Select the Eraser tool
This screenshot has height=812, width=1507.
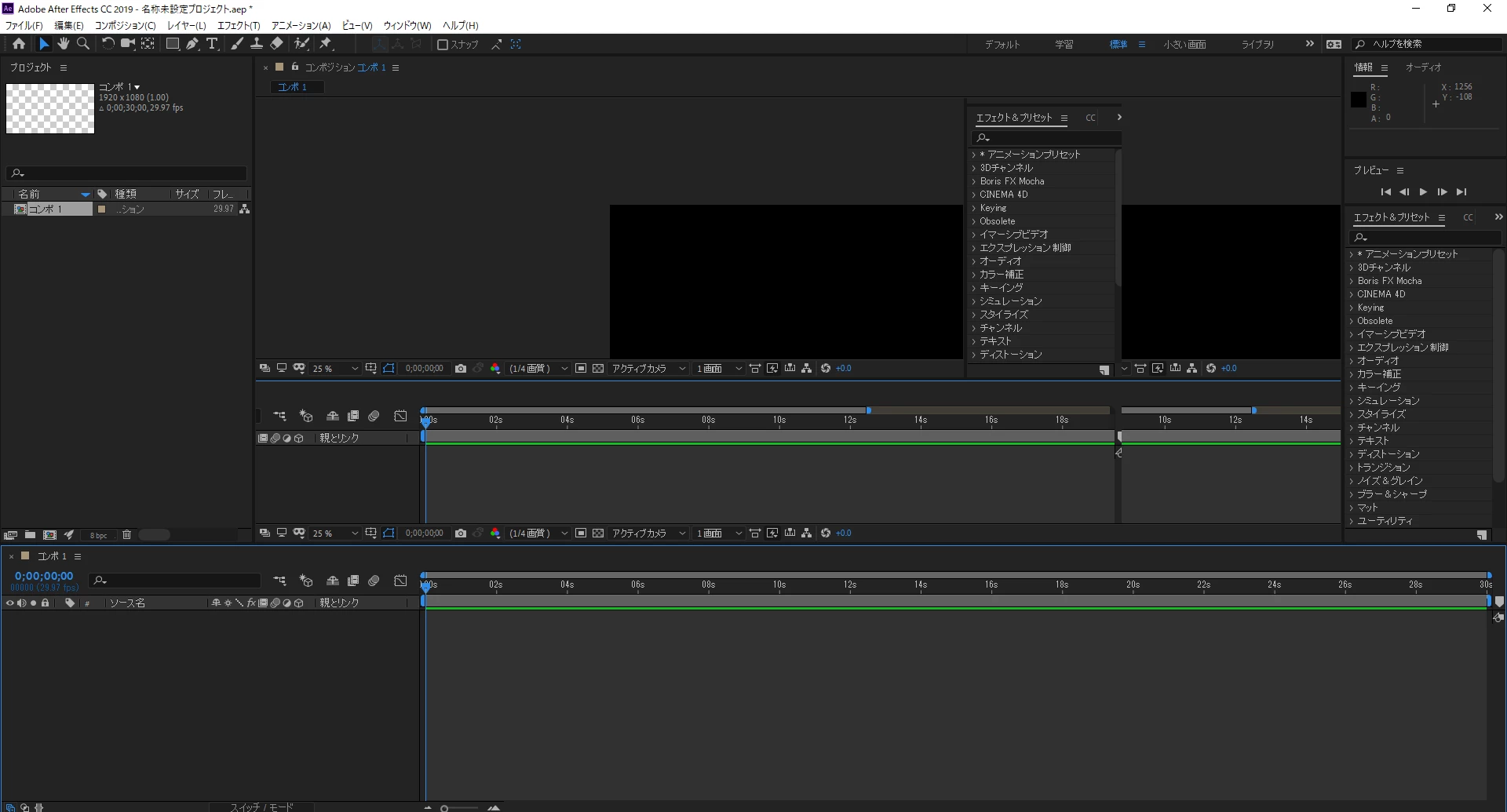pyautogui.click(x=277, y=44)
